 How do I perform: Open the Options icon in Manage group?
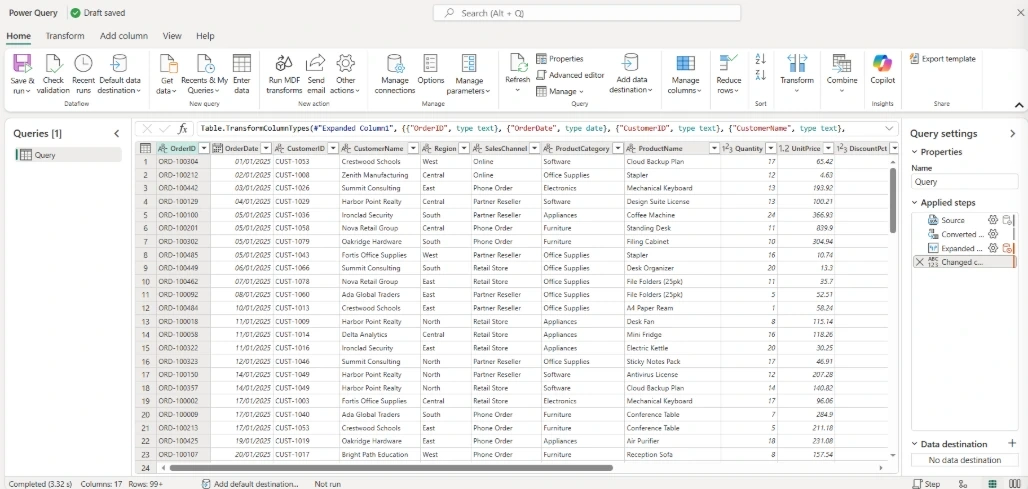(431, 64)
